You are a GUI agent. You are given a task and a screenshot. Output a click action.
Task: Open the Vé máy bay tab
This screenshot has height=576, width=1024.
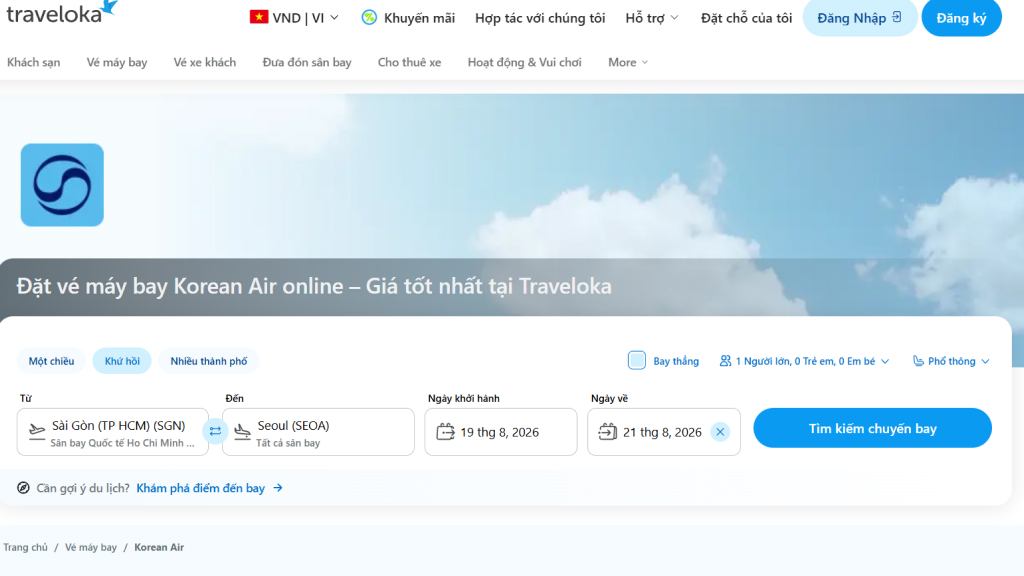[x=117, y=62]
